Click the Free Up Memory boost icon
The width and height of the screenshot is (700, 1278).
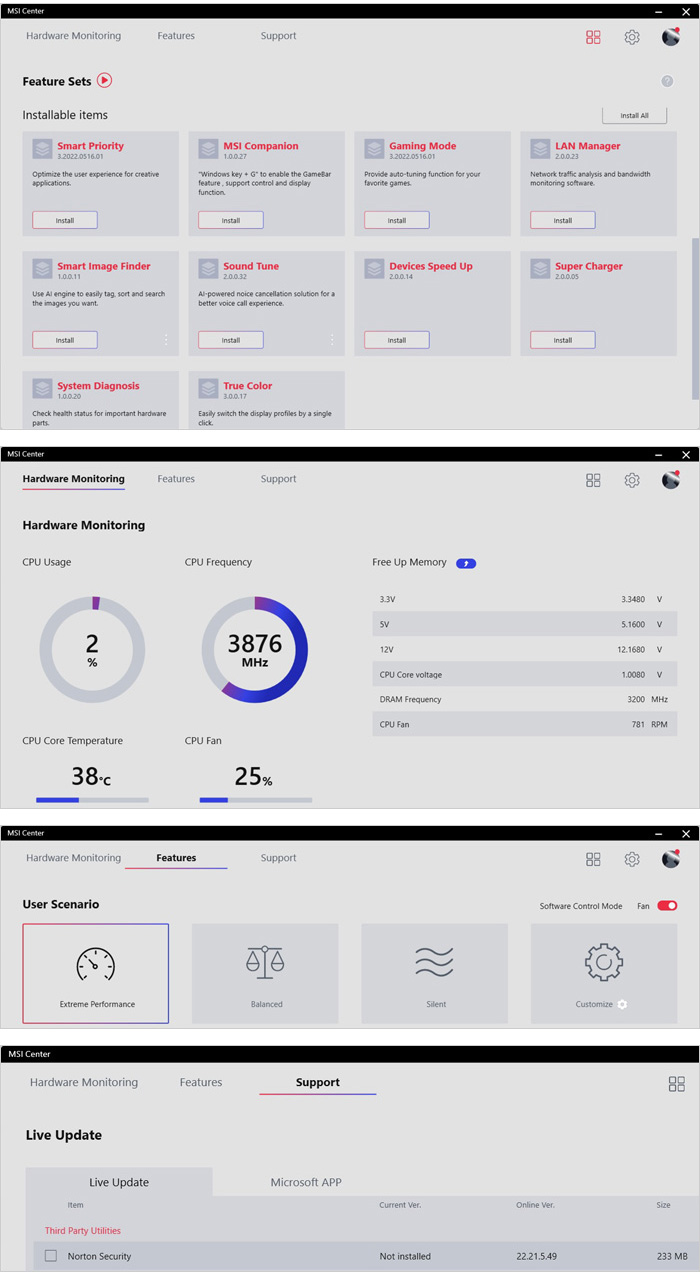(x=466, y=563)
